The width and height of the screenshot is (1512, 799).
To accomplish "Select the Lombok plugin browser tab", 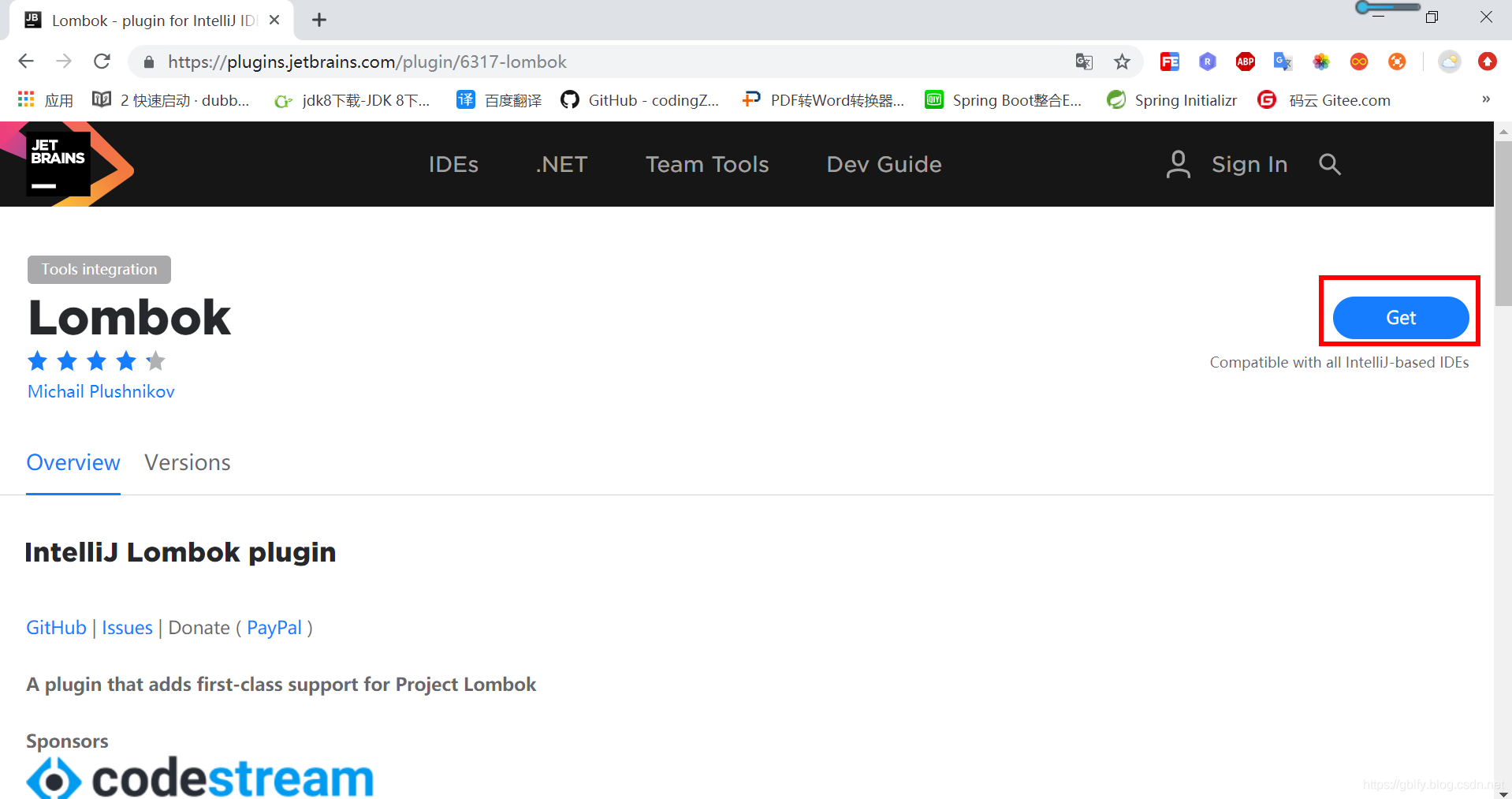I will (152, 21).
